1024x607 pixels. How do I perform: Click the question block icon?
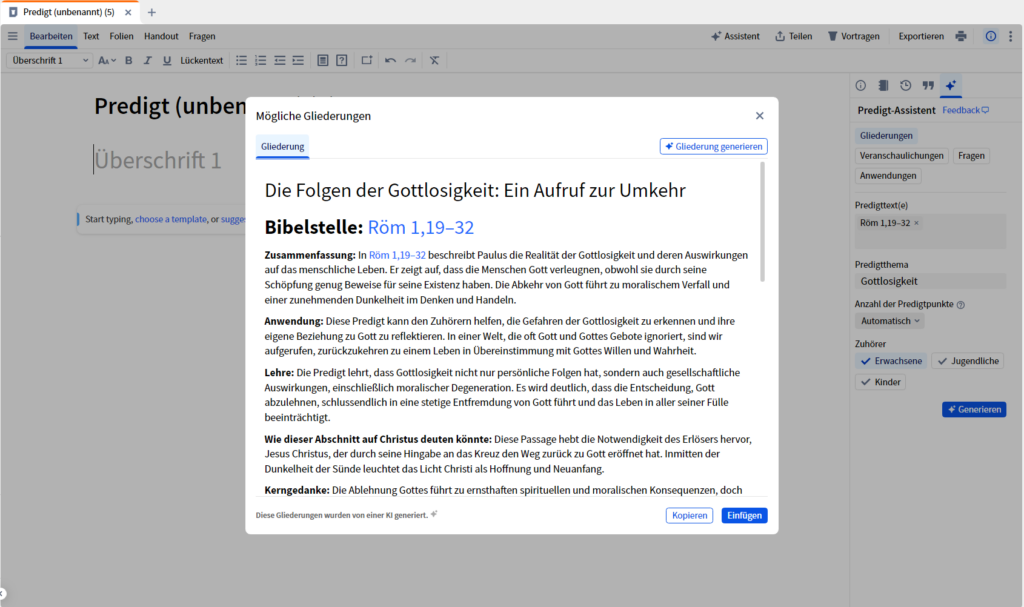point(342,60)
